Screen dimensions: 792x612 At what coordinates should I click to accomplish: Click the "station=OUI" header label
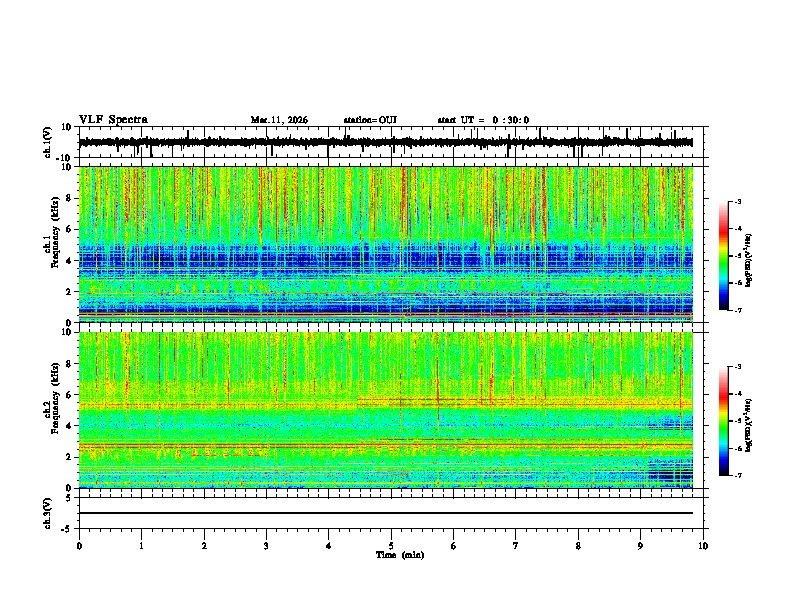(370, 120)
